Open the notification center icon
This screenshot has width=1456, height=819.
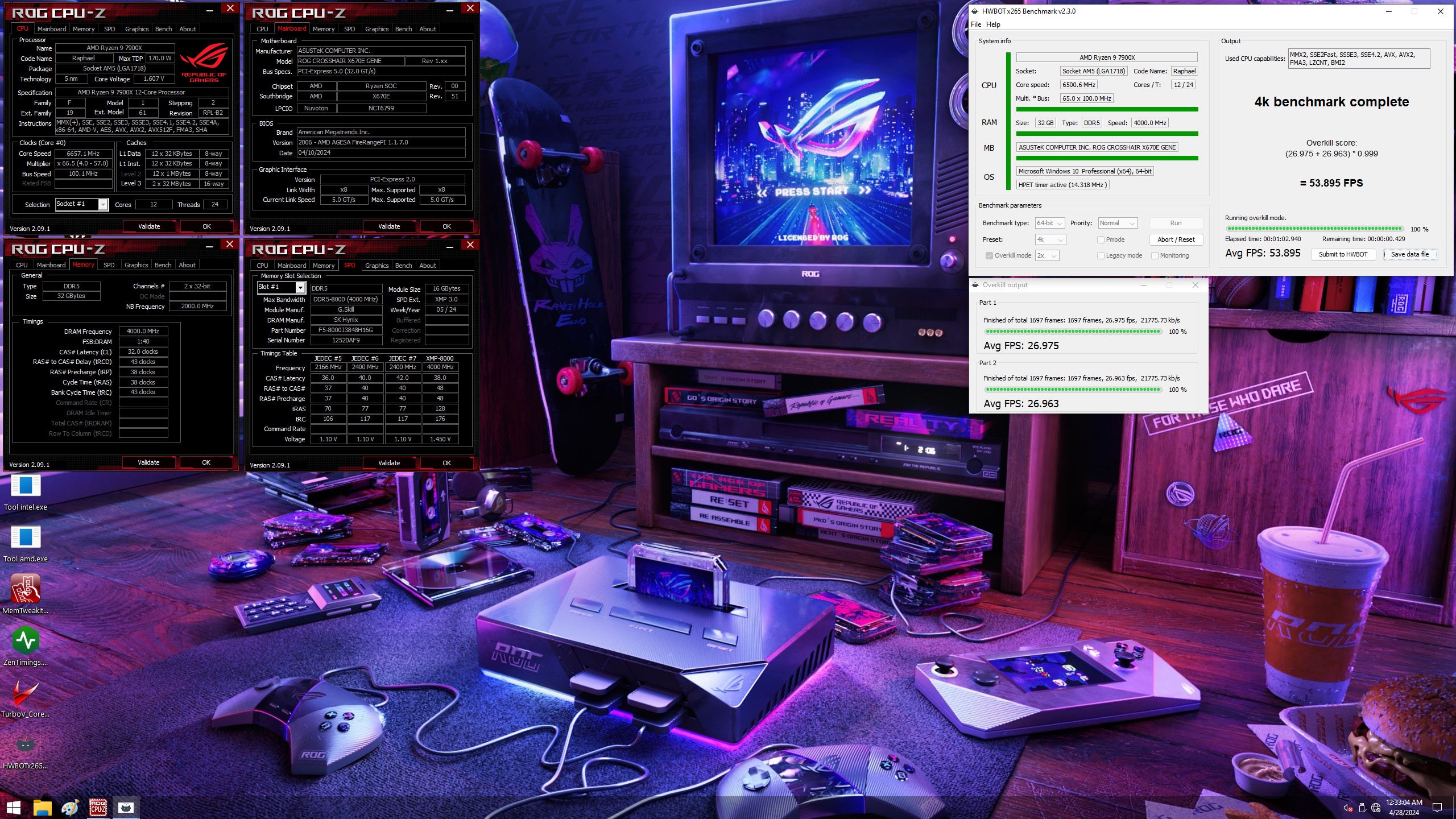pyautogui.click(x=1437, y=808)
